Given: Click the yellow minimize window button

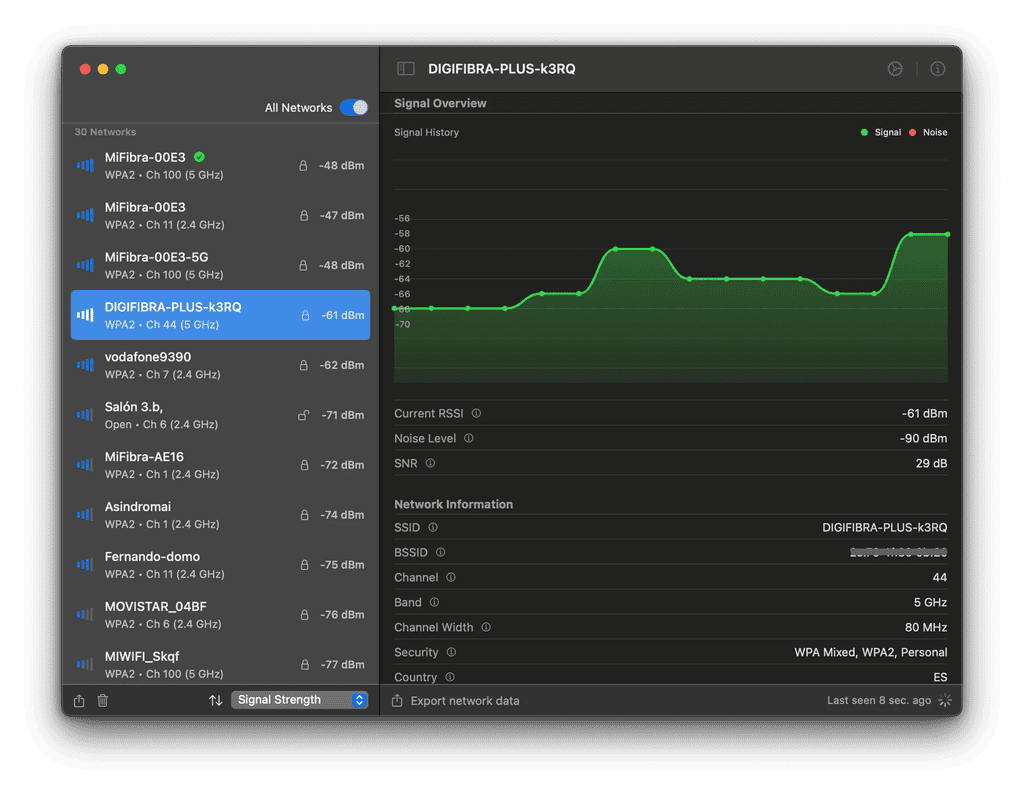Looking at the screenshot, I should 103,69.
